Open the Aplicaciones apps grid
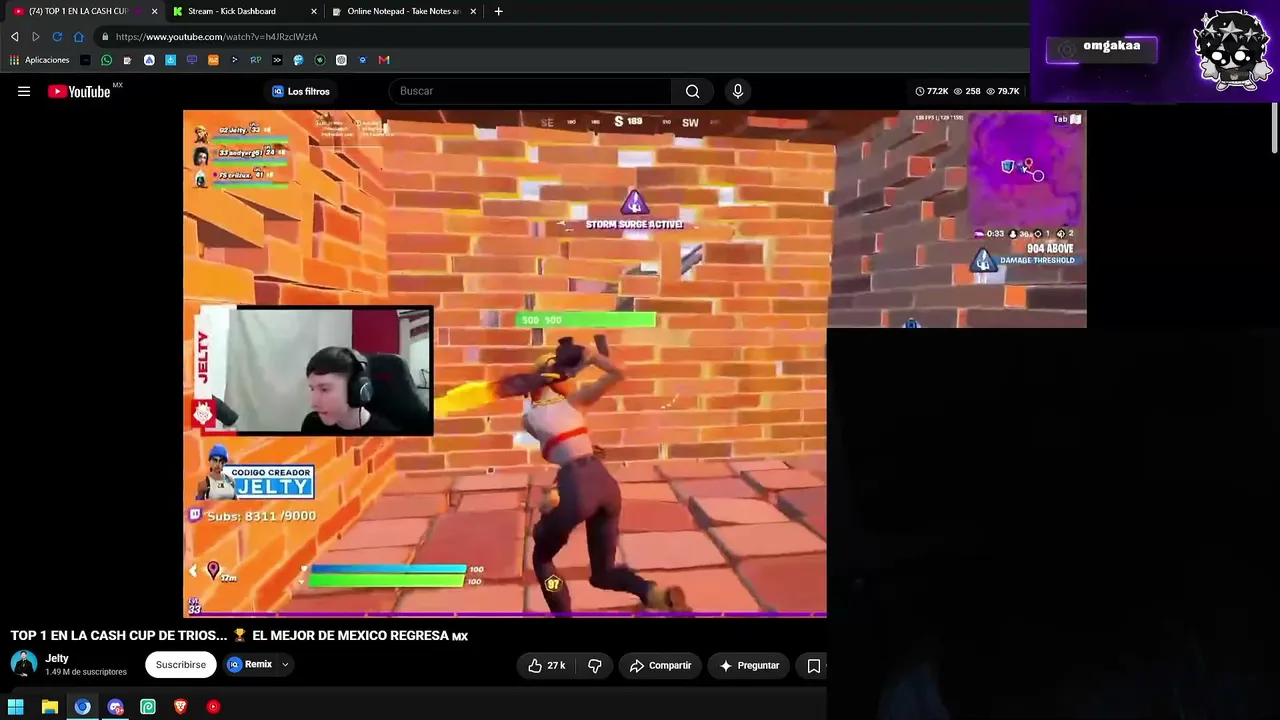This screenshot has width=1280, height=720. point(40,60)
